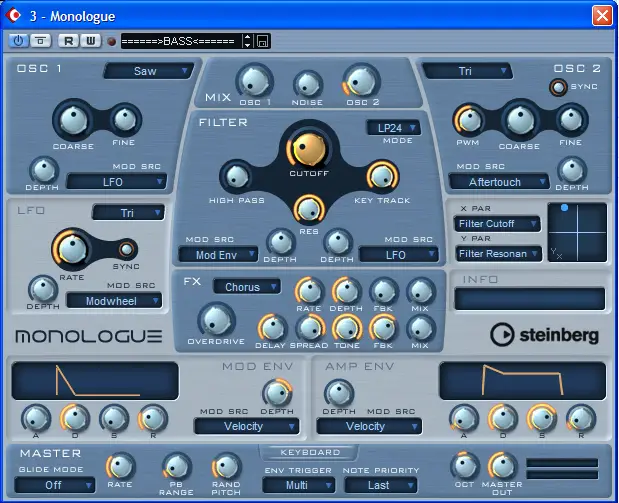Click the Mix OSC 1 level knob
Viewport: 619px width, 503px height.
click(255, 82)
